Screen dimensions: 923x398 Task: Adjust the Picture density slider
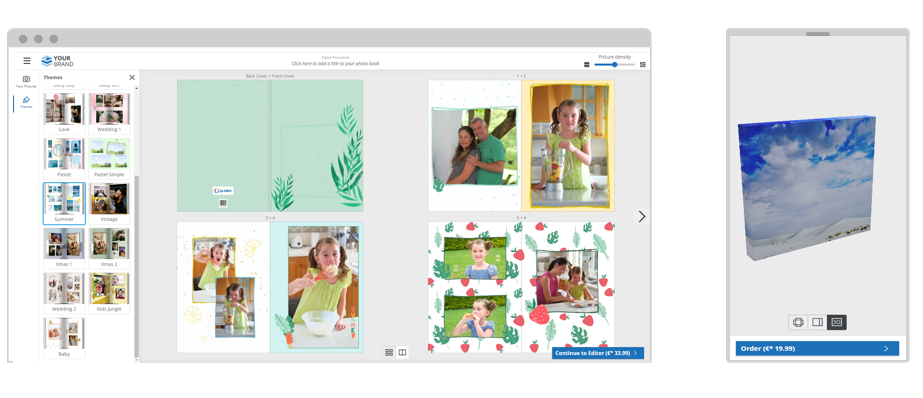tap(615, 65)
